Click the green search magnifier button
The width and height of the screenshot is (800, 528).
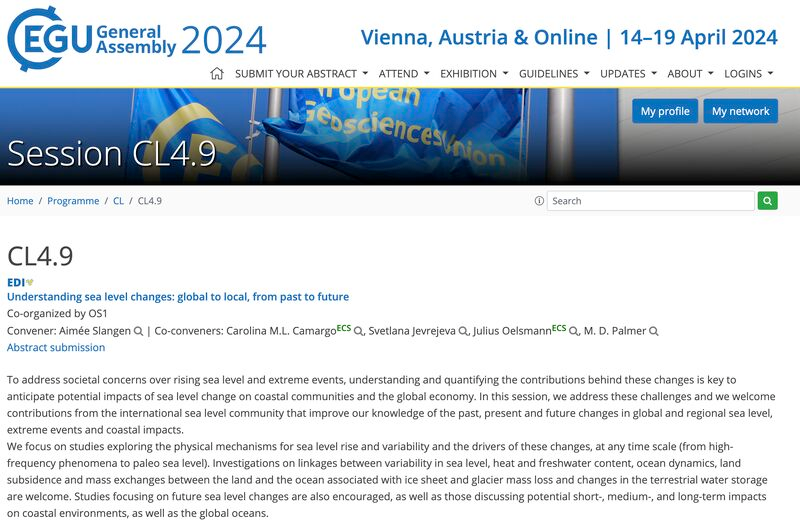click(x=767, y=201)
